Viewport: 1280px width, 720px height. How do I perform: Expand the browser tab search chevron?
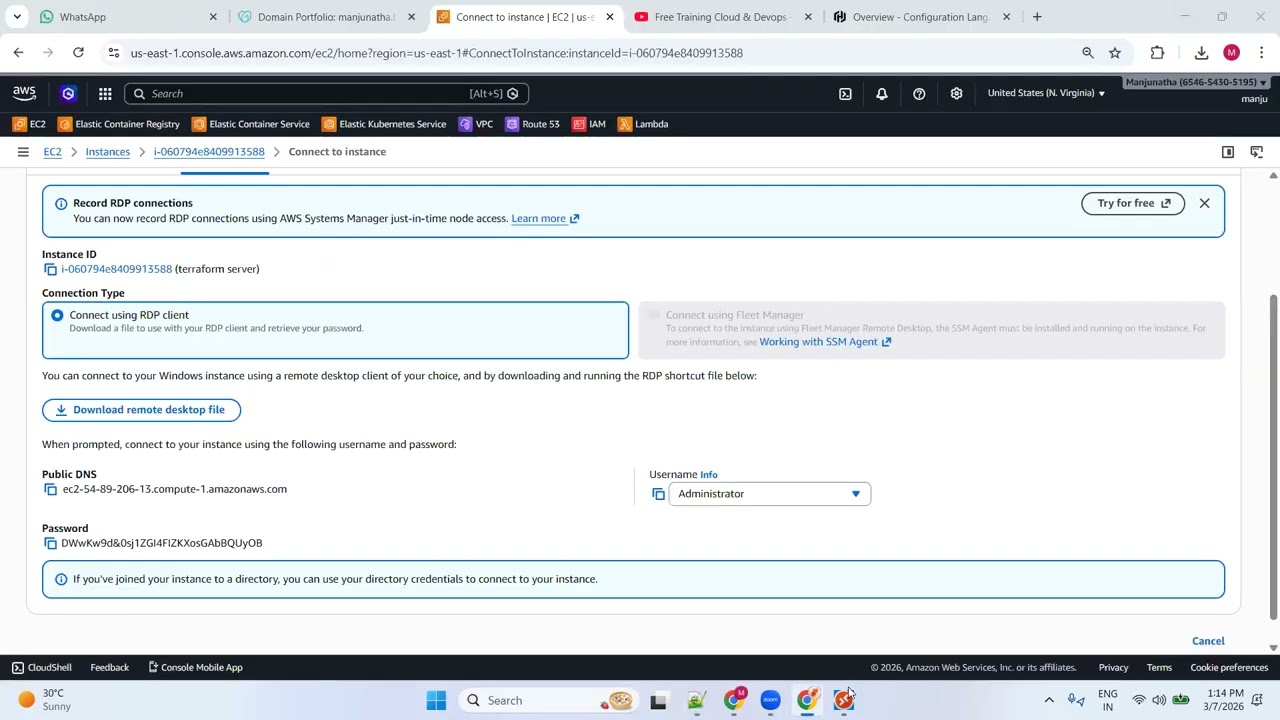pyautogui.click(x=16, y=17)
